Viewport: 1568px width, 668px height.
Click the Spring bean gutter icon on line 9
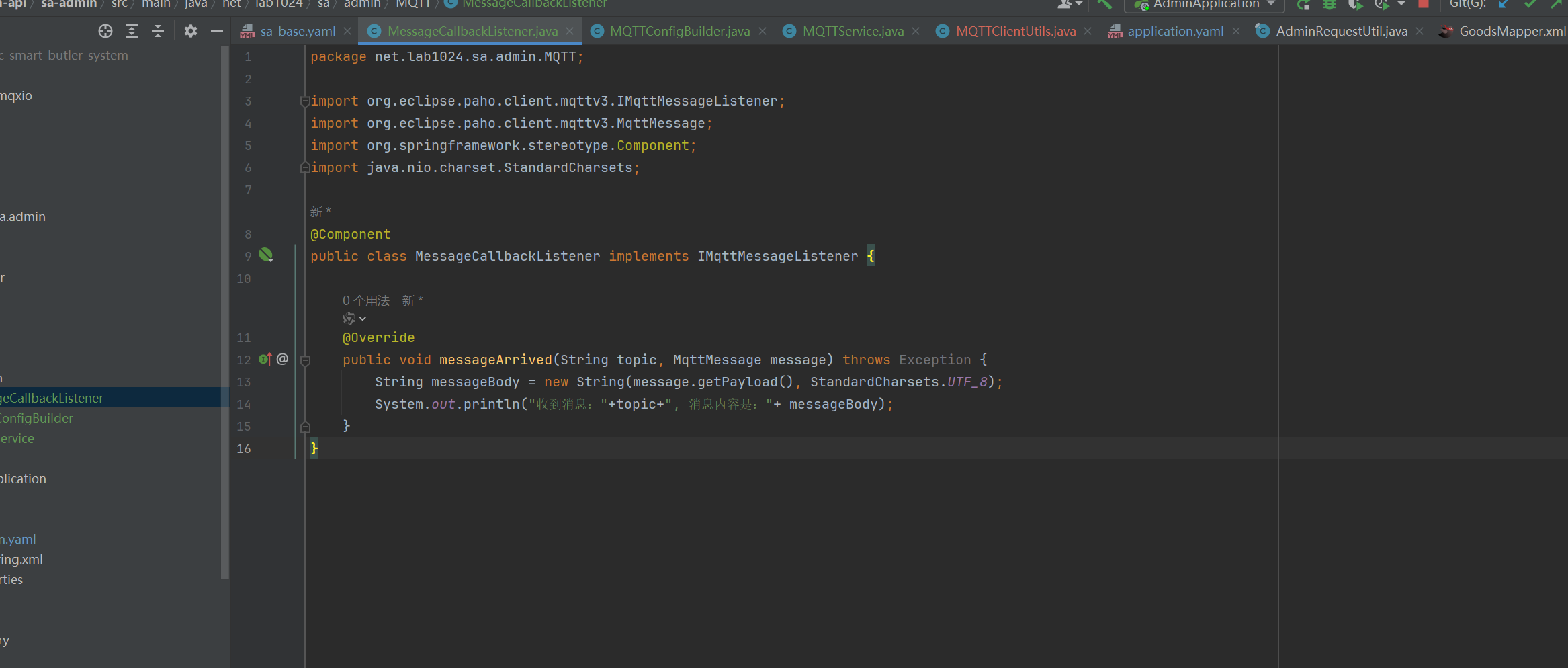click(x=266, y=255)
